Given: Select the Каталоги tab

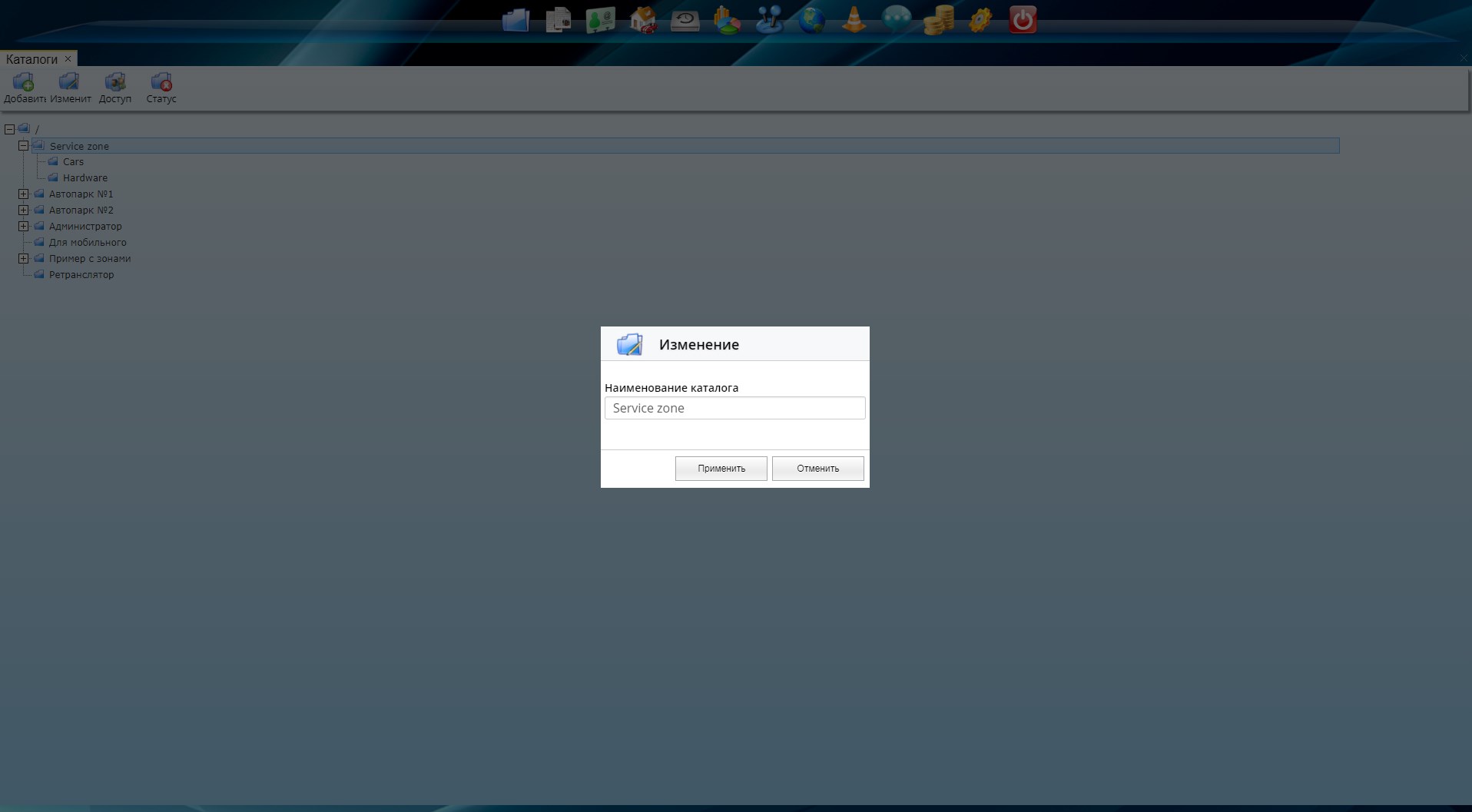Looking at the screenshot, I should (x=31, y=59).
